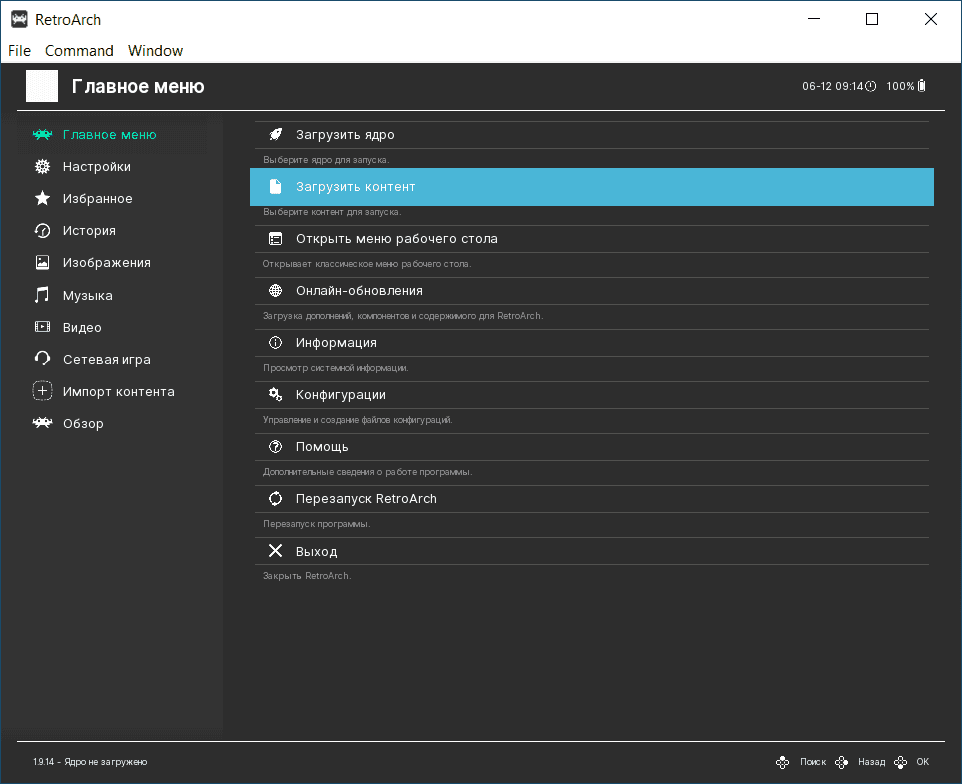Open the Информация entry

tap(591, 343)
